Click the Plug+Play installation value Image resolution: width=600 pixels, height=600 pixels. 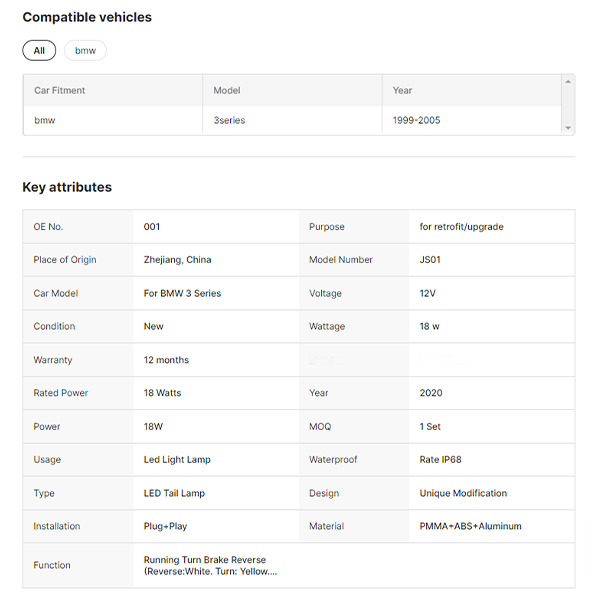coord(167,526)
